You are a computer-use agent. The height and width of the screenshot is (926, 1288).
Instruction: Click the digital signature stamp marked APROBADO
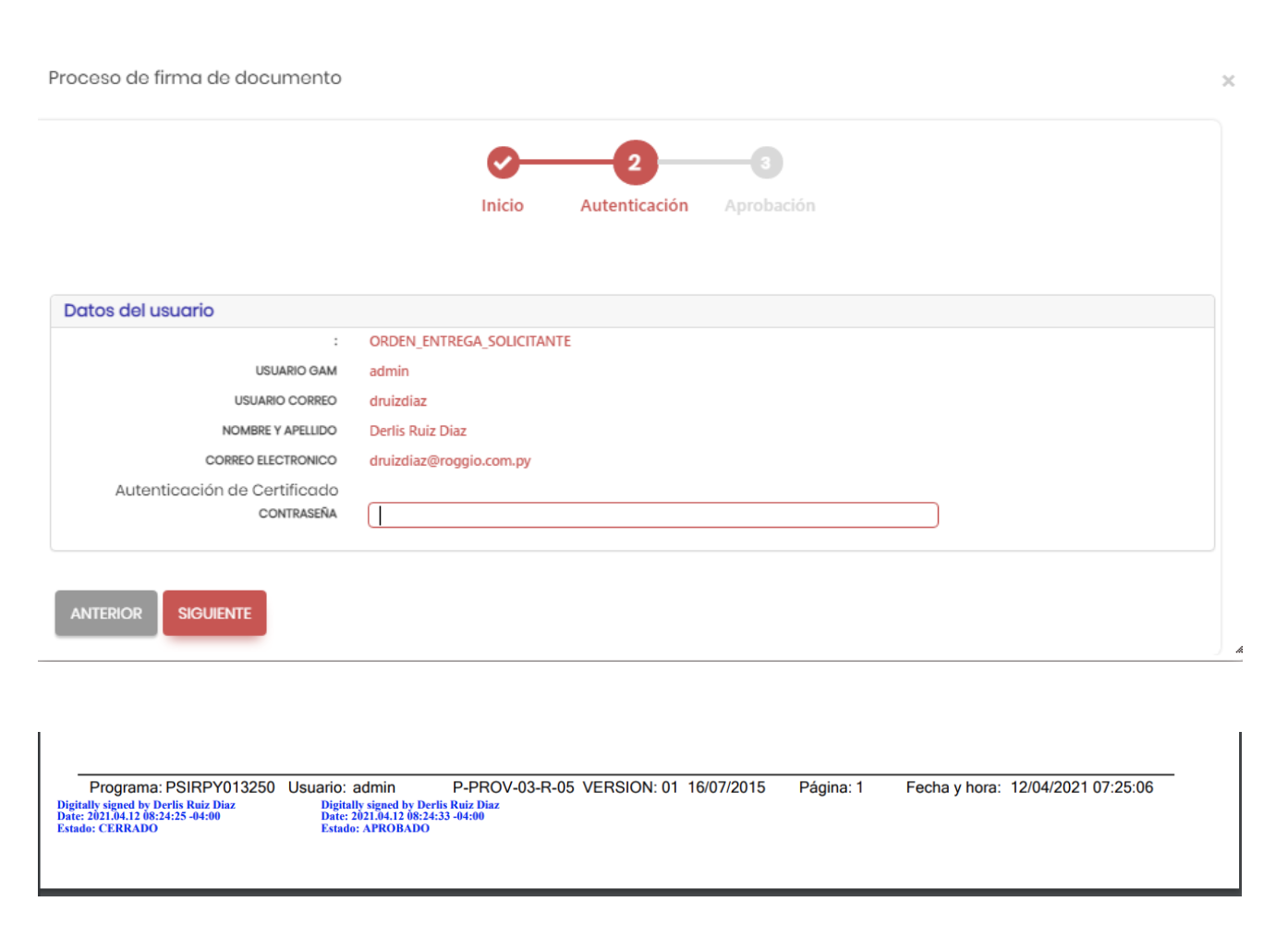[409, 817]
